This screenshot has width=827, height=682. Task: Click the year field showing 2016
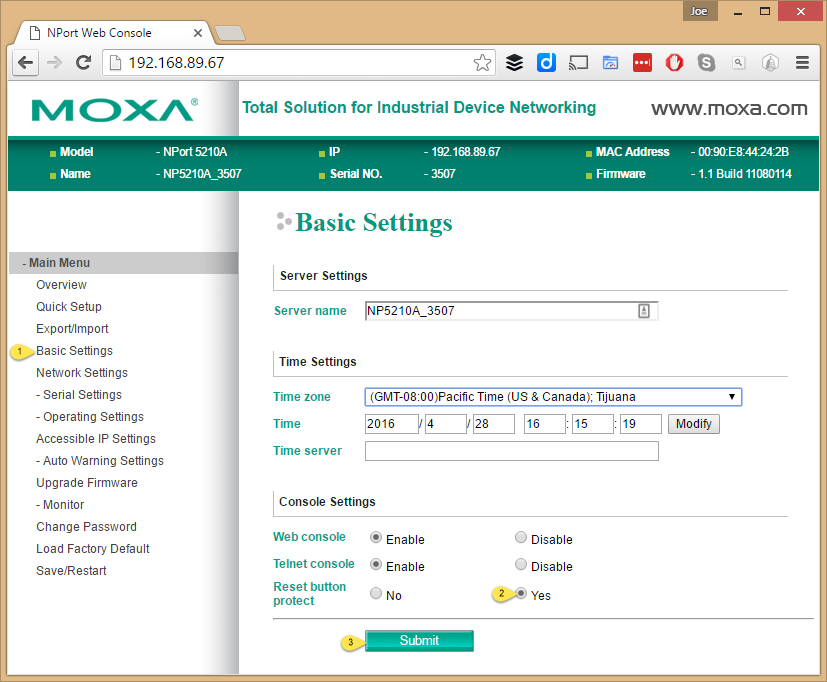coord(391,424)
